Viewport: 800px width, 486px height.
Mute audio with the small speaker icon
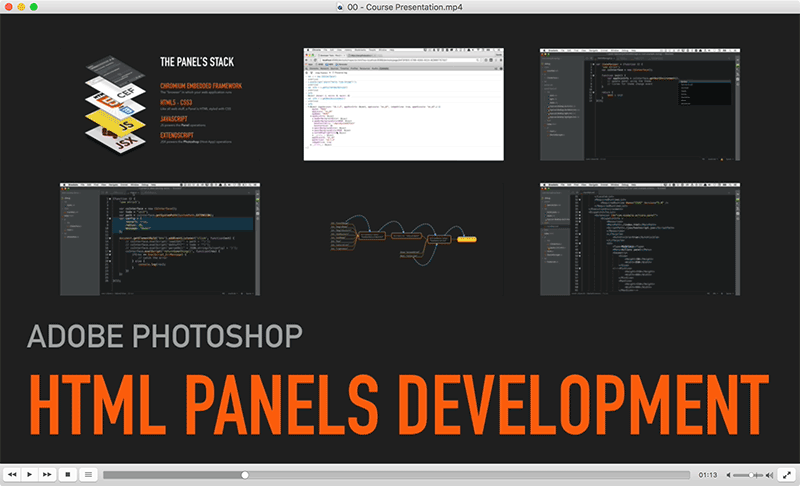click(729, 475)
